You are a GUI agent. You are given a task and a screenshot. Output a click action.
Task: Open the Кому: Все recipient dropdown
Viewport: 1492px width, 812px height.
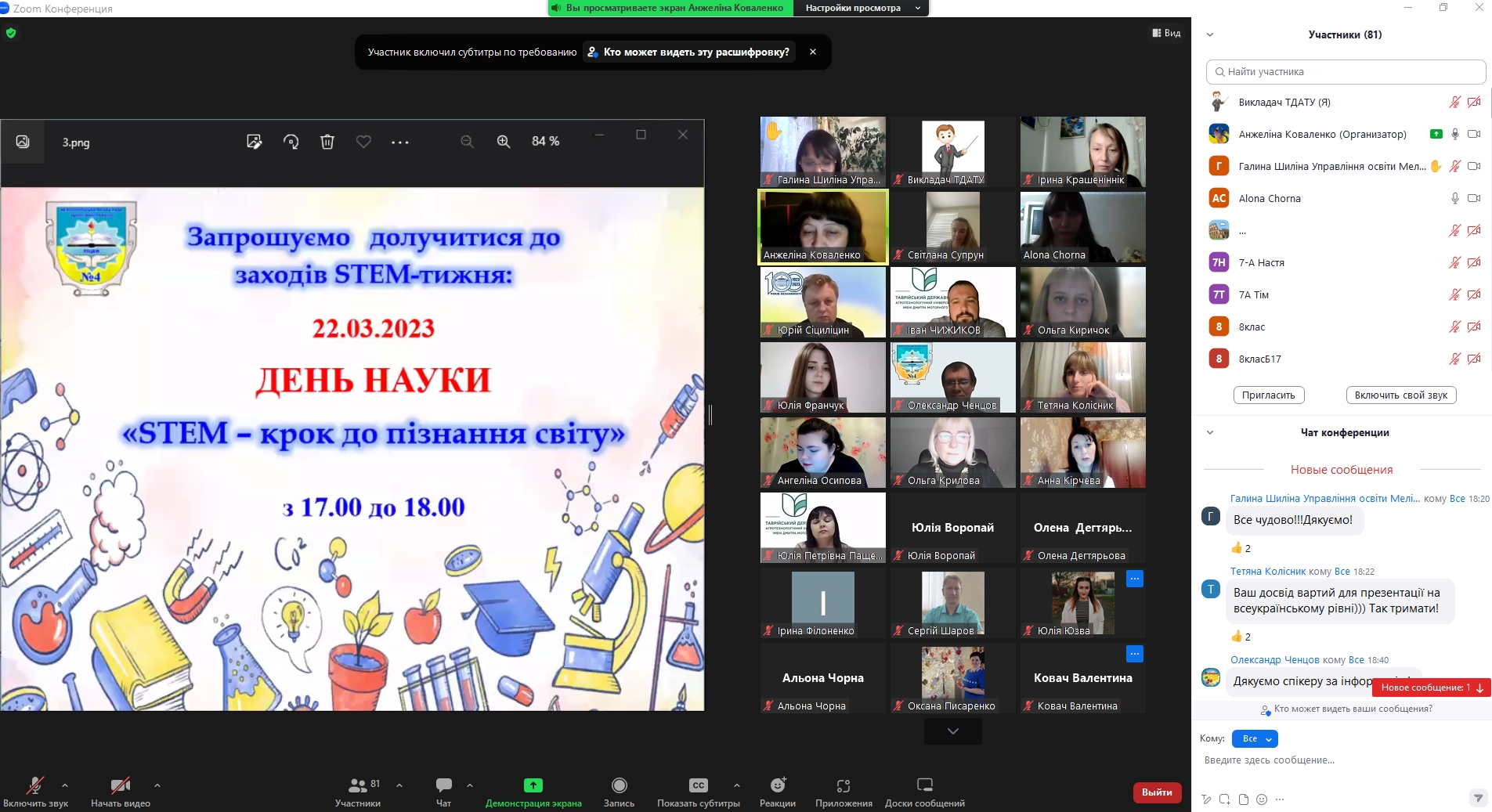[1255, 738]
